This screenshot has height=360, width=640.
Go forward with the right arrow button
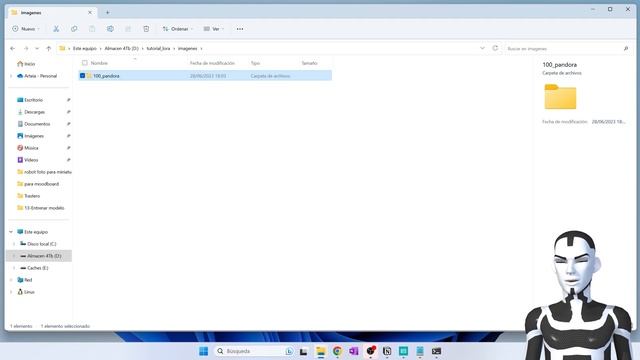coord(26,49)
